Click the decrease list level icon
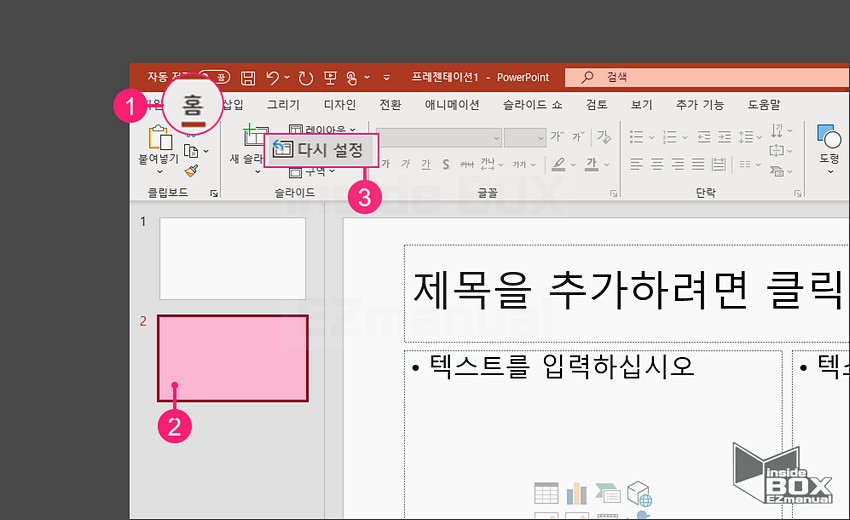Image resolution: width=850 pixels, height=520 pixels. click(704, 137)
